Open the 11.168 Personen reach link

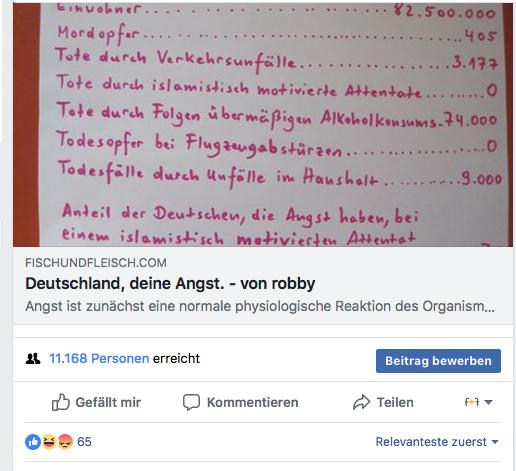tap(99, 359)
